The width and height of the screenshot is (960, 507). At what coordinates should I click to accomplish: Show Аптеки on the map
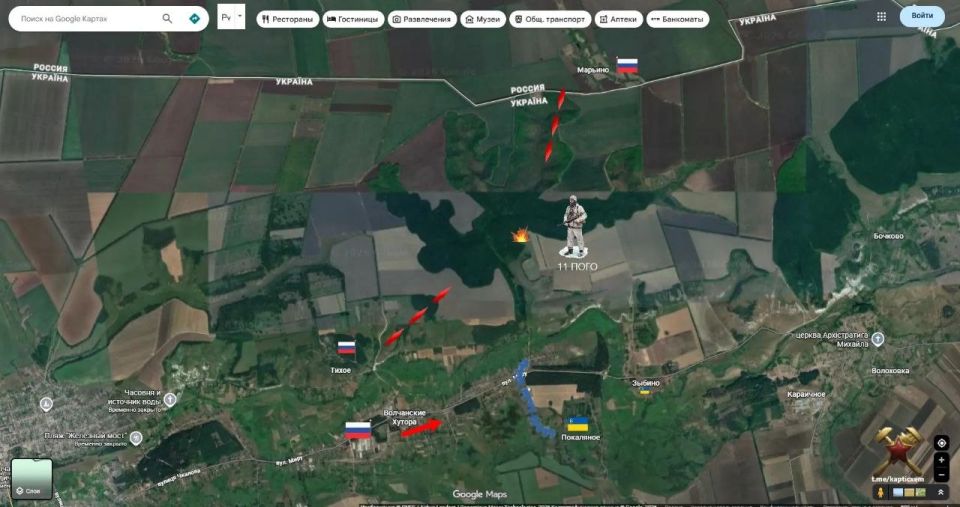[619, 19]
